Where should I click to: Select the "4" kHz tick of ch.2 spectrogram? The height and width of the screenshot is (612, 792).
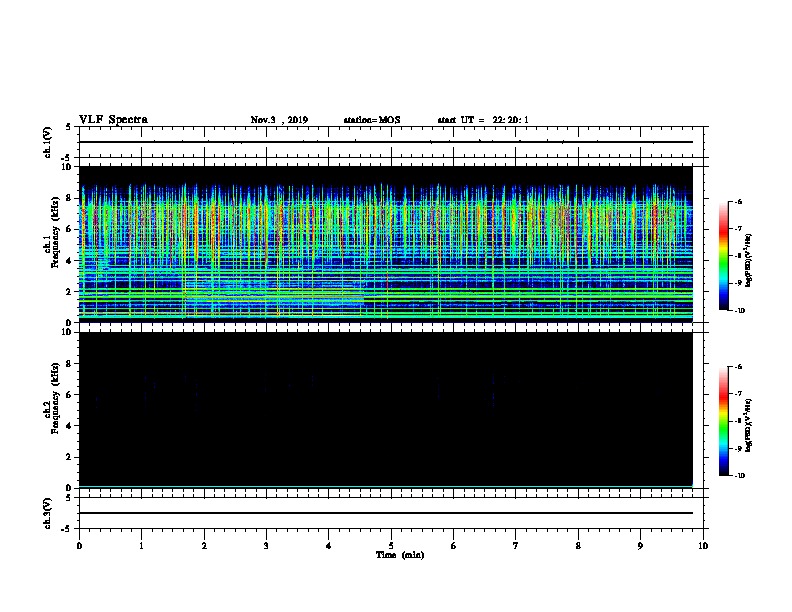(x=69, y=426)
